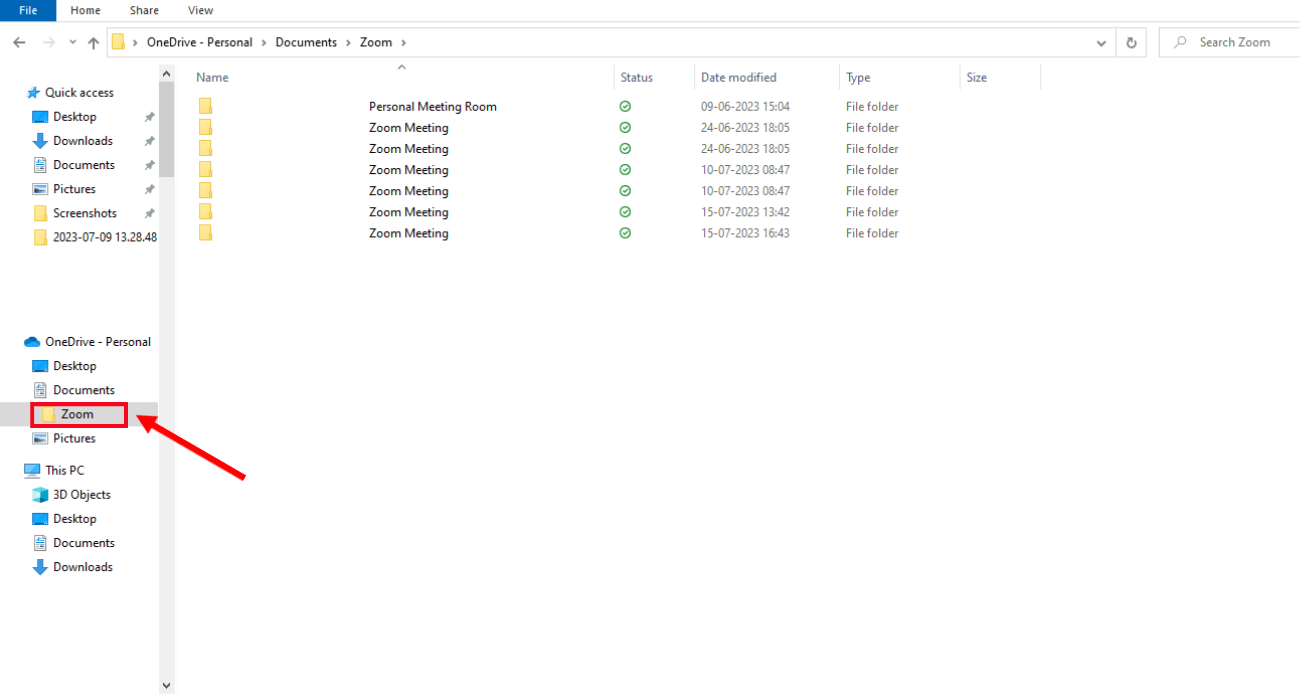Click the Quick access label

(x=79, y=92)
